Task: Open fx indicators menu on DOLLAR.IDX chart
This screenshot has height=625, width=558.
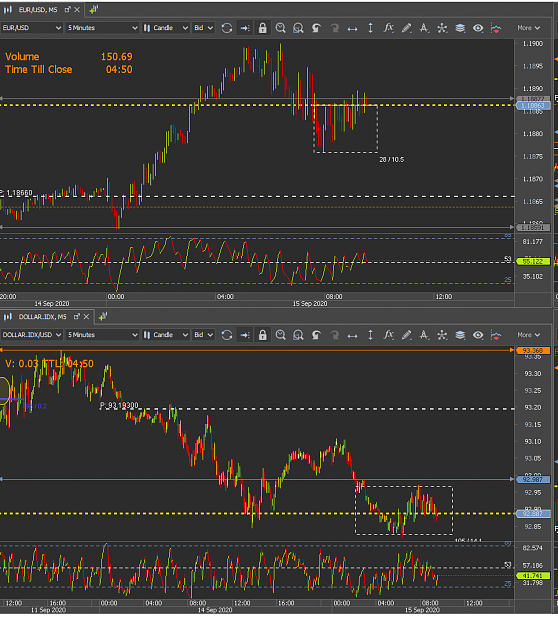Action: [x=388, y=335]
